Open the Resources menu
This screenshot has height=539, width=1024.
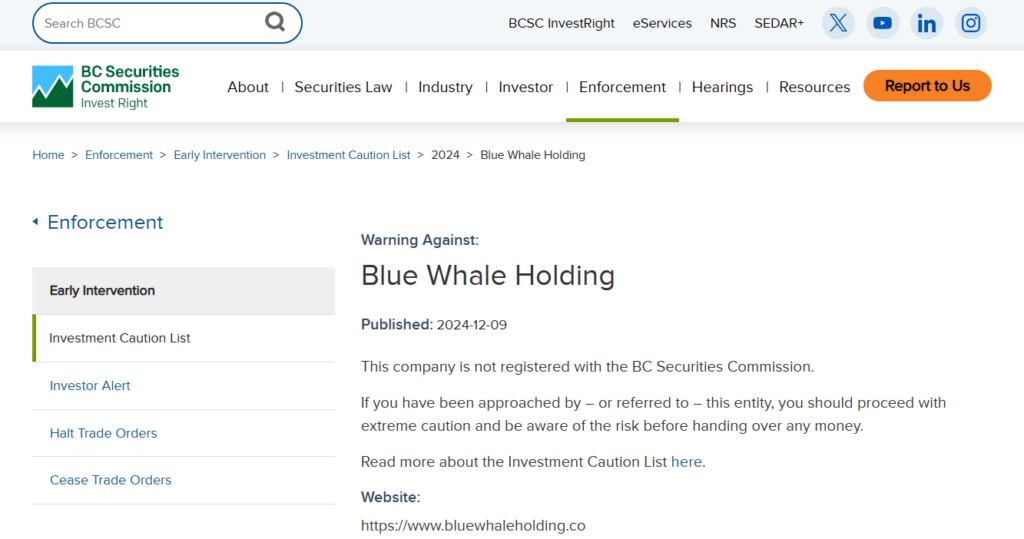[x=814, y=87]
